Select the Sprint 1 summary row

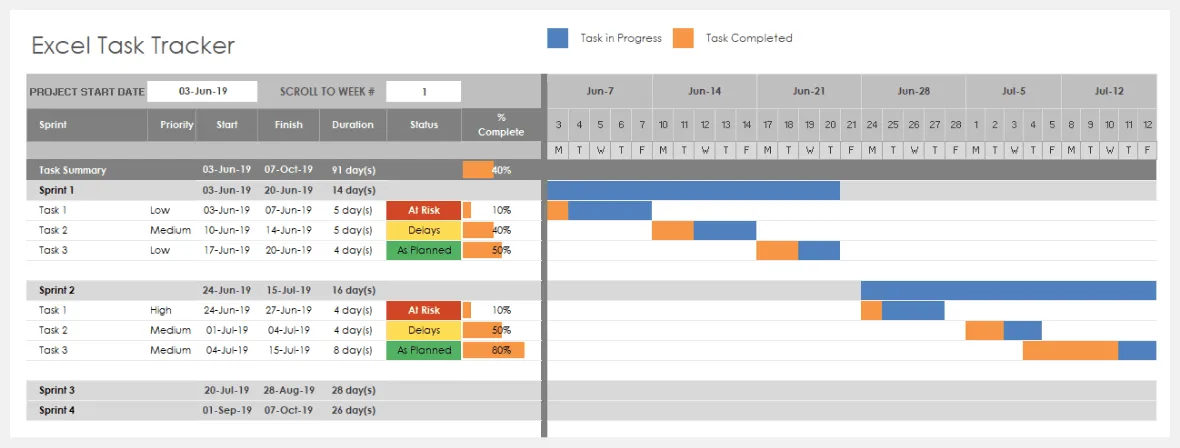pos(58,190)
